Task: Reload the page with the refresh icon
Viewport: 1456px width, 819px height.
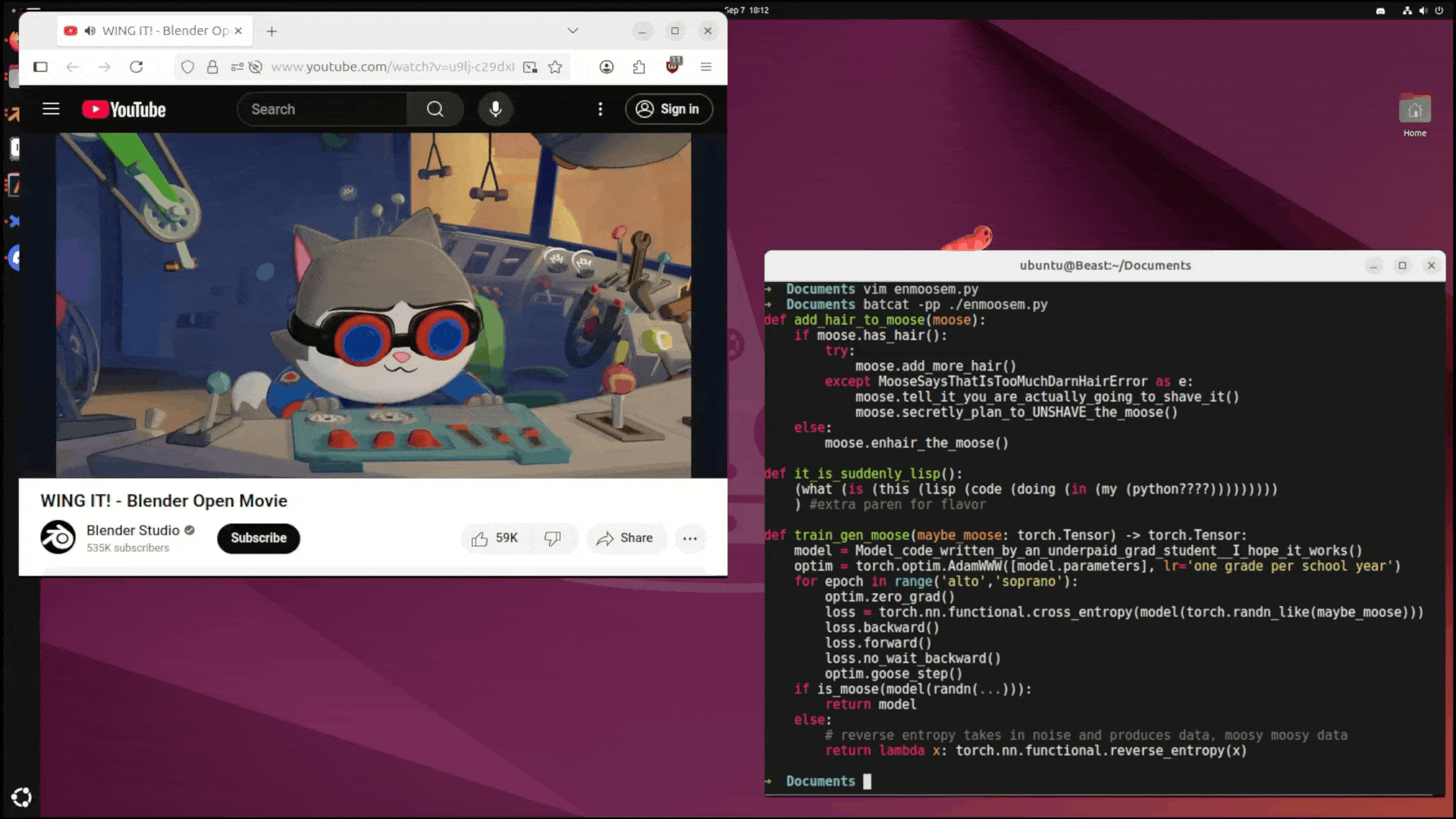Action: [x=136, y=67]
